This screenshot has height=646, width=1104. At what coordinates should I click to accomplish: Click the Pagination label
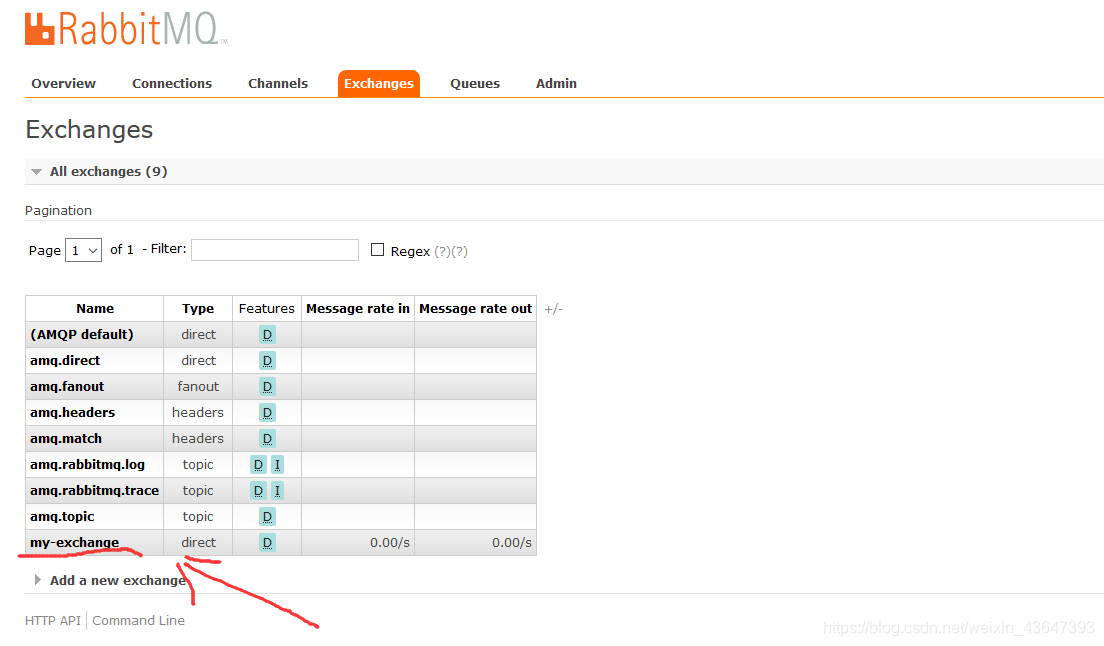58,210
